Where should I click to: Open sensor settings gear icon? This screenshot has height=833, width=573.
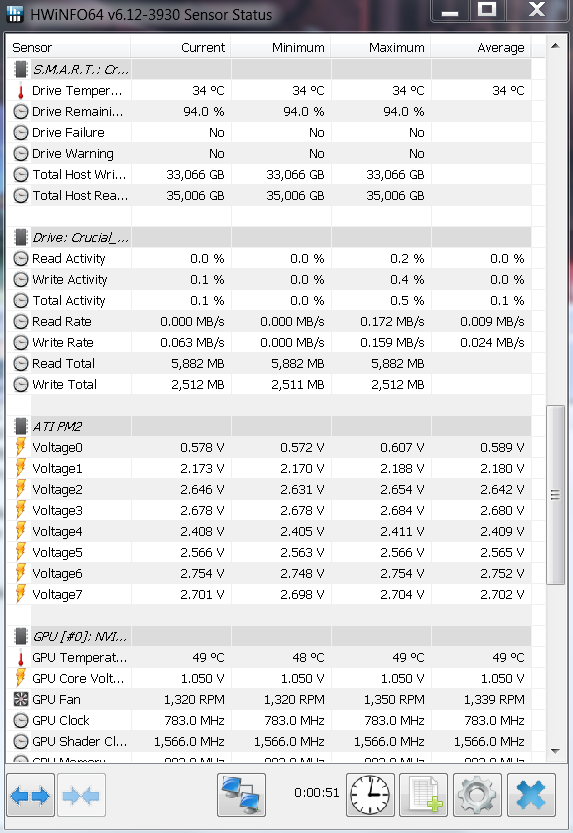[477, 795]
